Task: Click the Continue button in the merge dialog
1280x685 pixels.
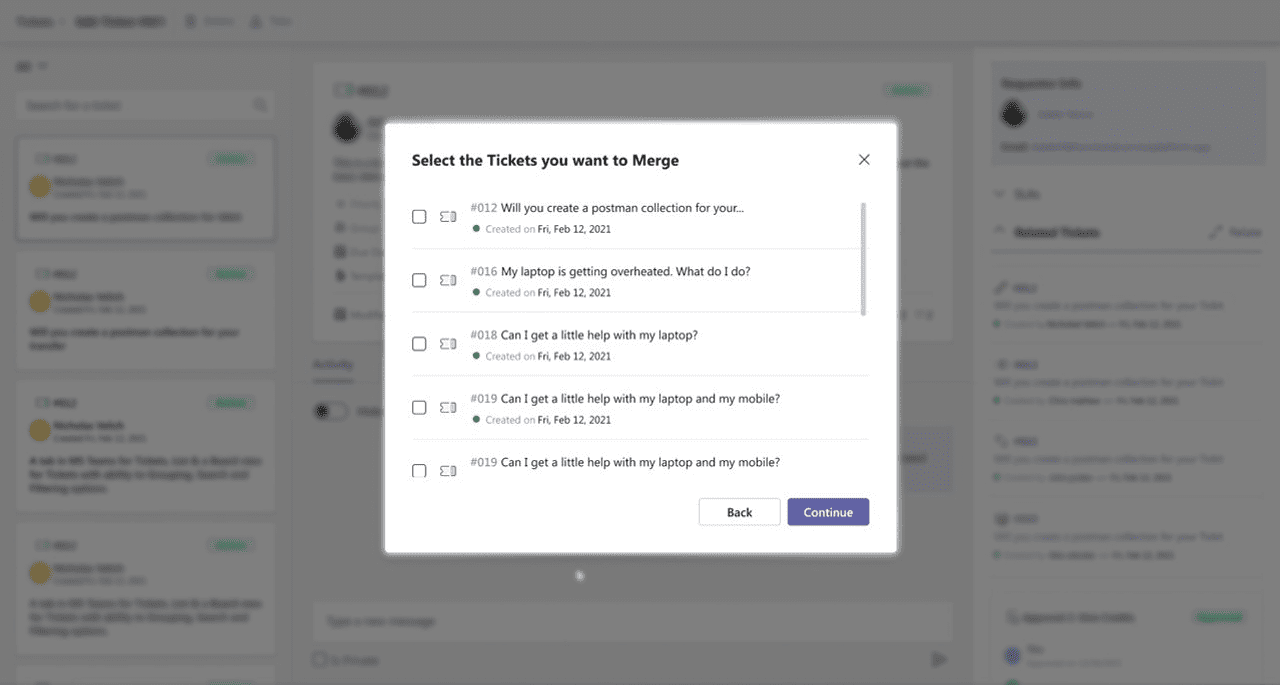Action: (x=828, y=511)
